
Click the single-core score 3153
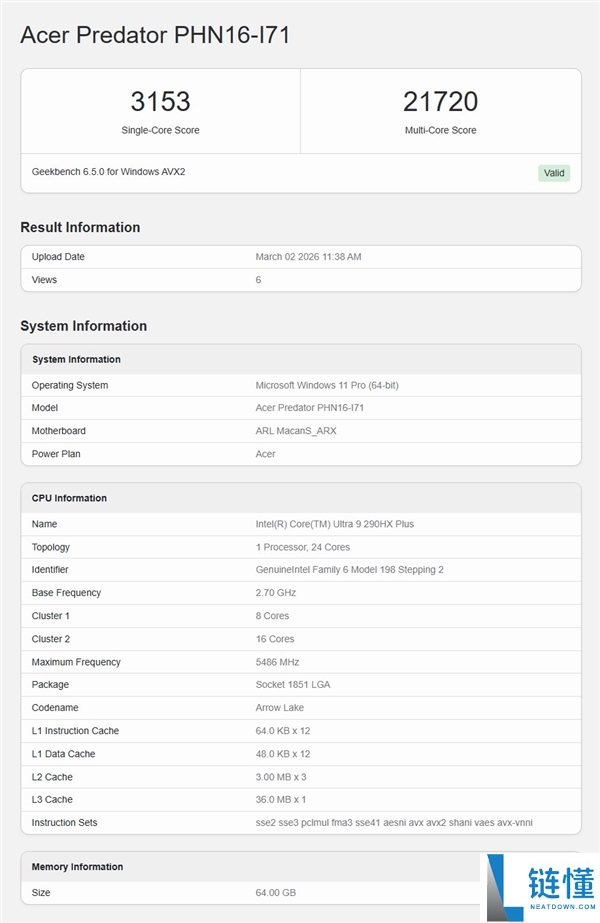click(x=160, y=101)
